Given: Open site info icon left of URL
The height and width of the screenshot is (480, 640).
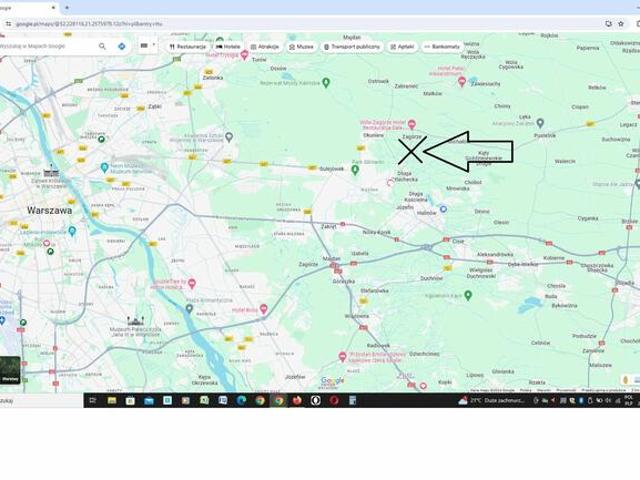Looking at the screenshot, I should coord(8,24).
